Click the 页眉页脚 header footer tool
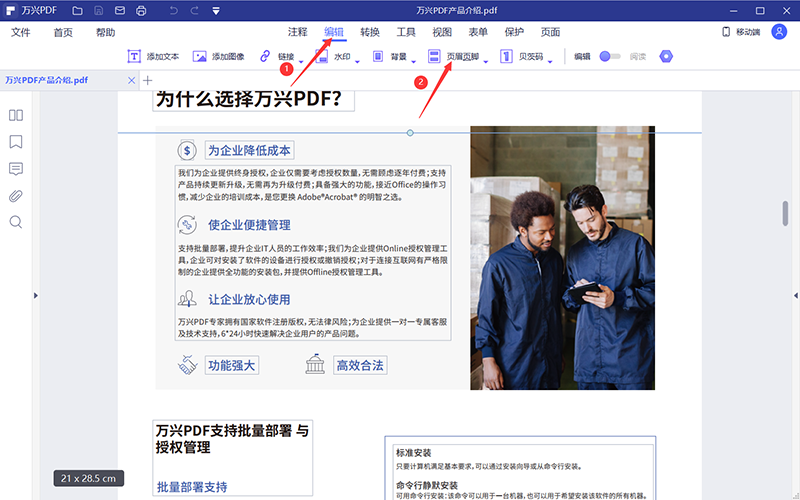This screenshot has height=500, width=800. [x=454, y=56]
